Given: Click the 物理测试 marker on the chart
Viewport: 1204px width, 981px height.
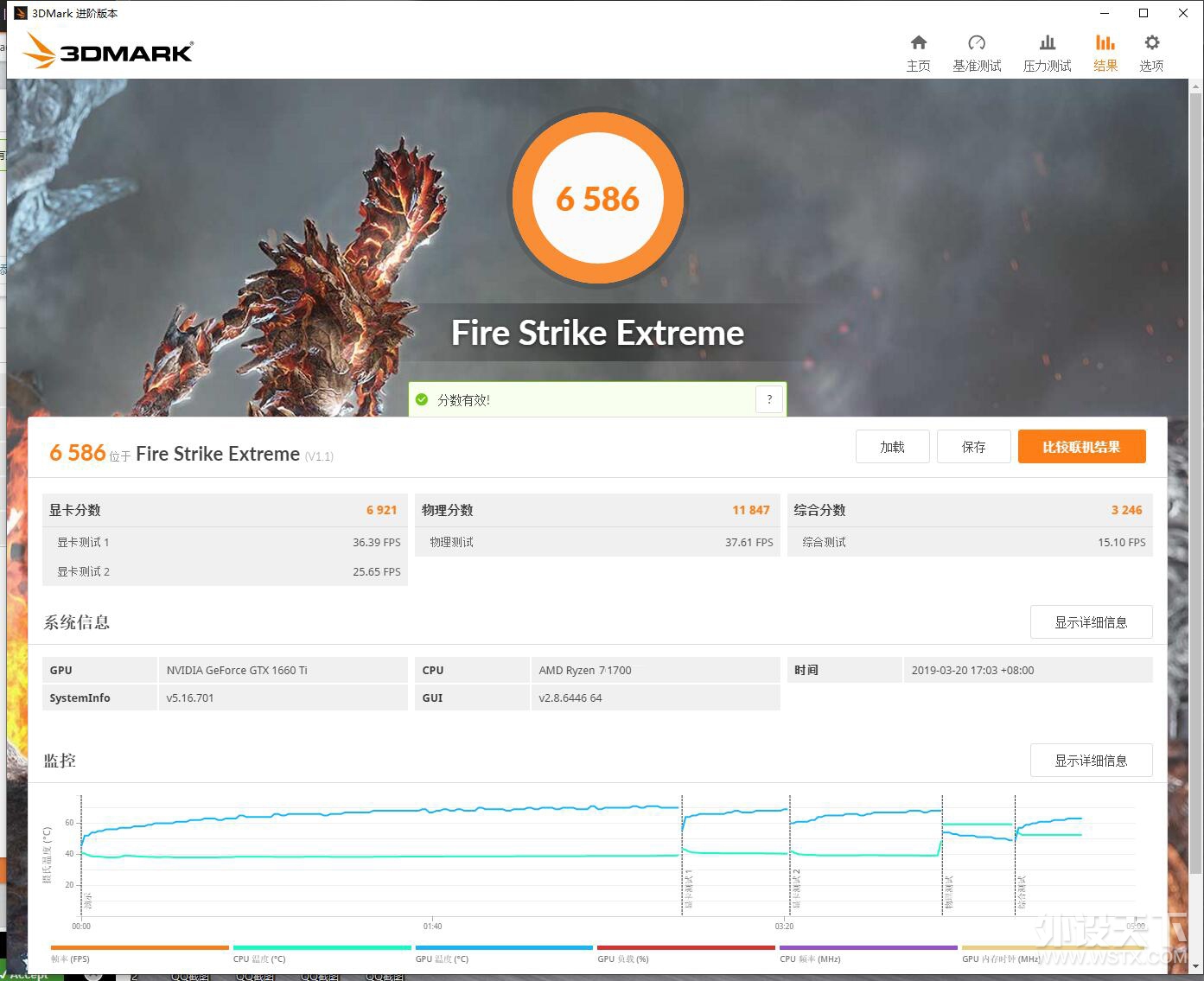Looking at the screenshot, I should tap(948, 892).
